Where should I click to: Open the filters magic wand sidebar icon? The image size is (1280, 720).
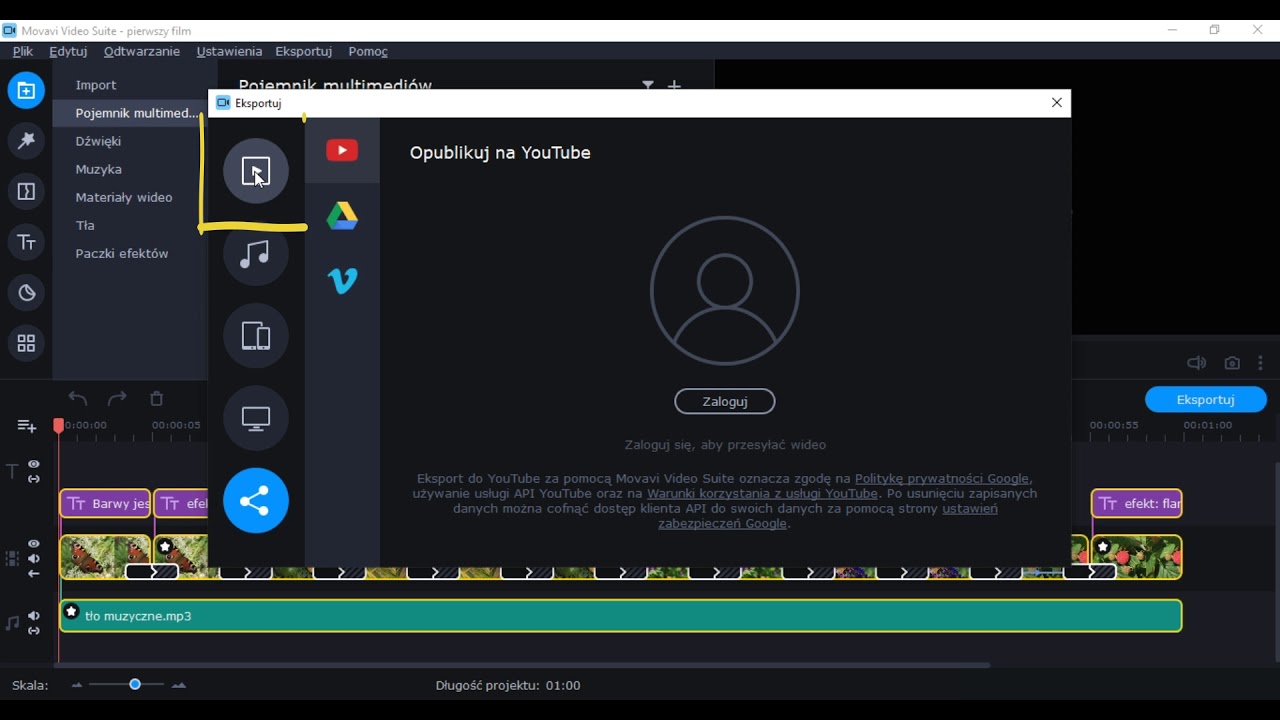tap(26, 141)
